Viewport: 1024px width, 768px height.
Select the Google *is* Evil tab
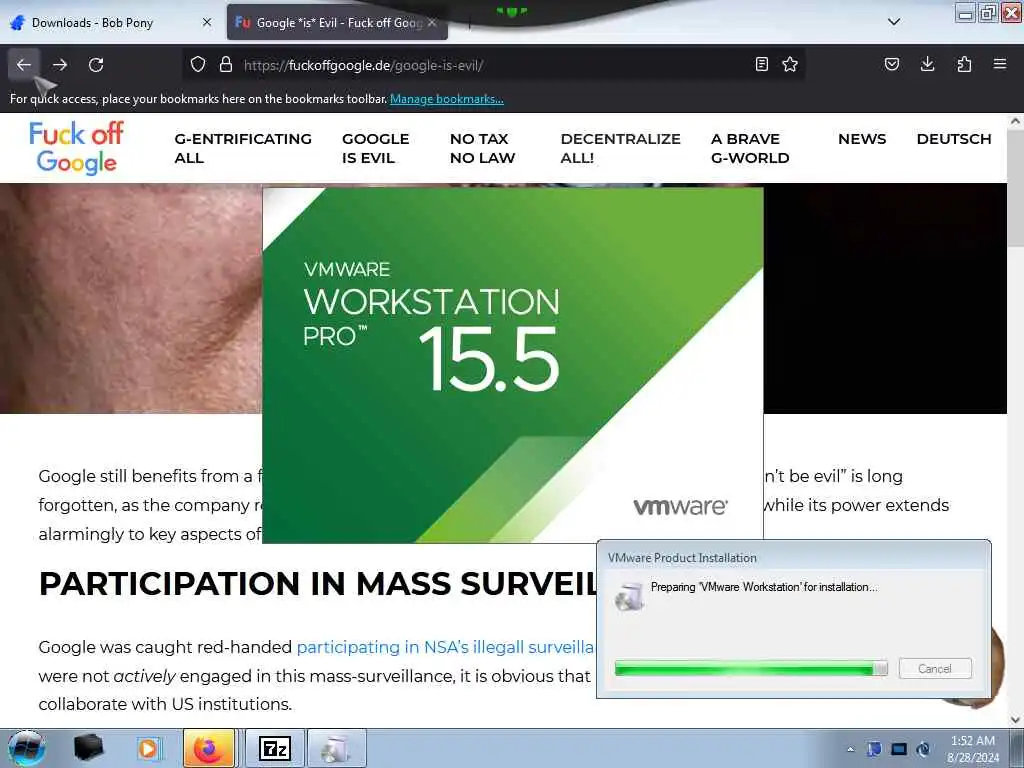pos(337,22)
